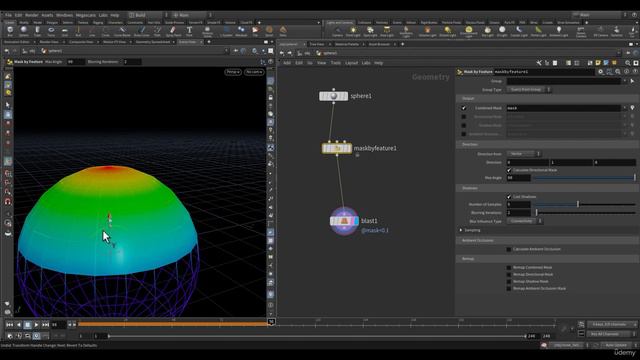The height and width of the screenshot is (360, 640).
Task: Add an Ambient Light from the shelf
Action: pyautogui.click(x=559, y=31)
